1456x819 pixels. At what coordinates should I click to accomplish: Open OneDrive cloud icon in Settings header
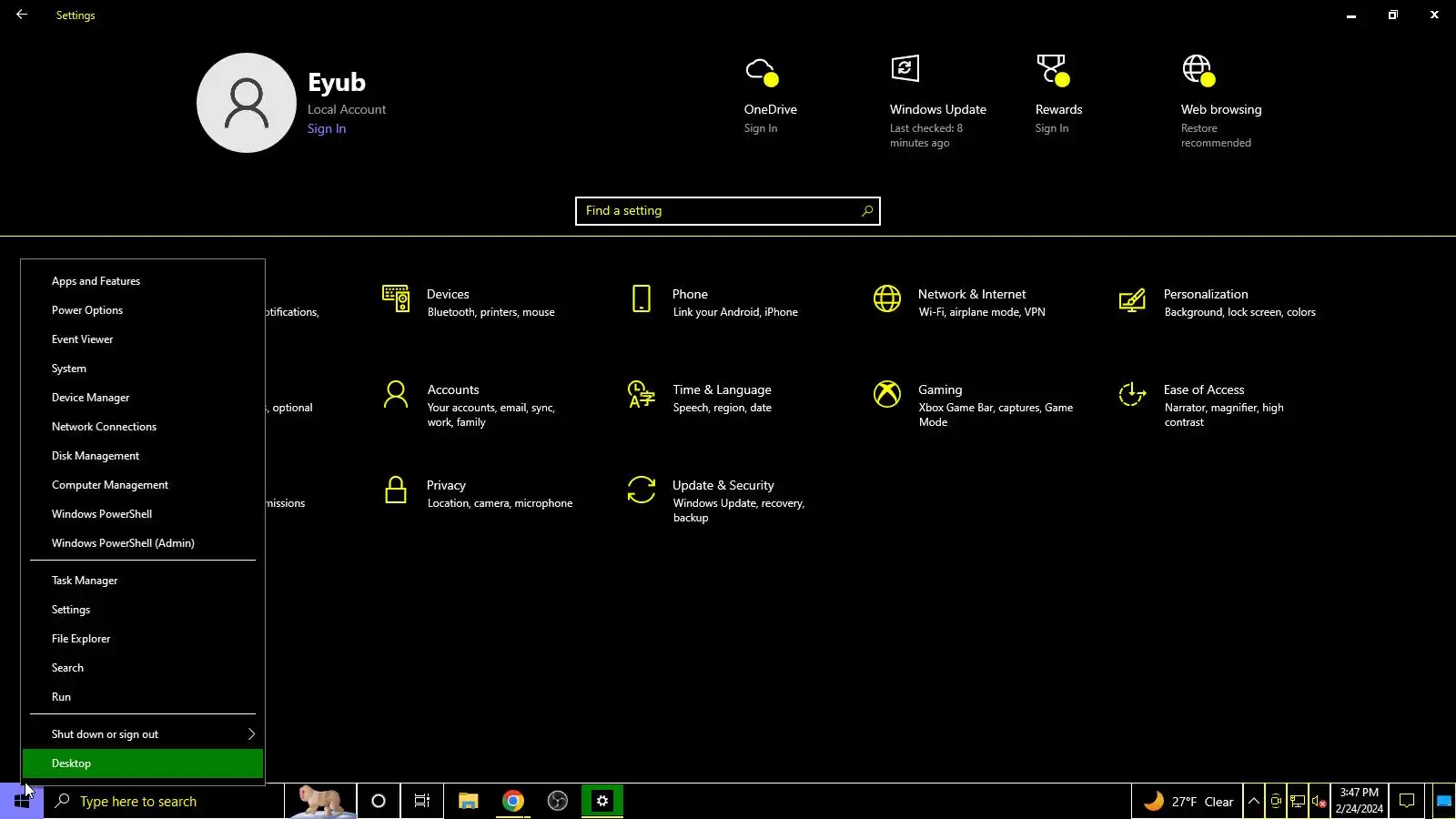(762, 71)
